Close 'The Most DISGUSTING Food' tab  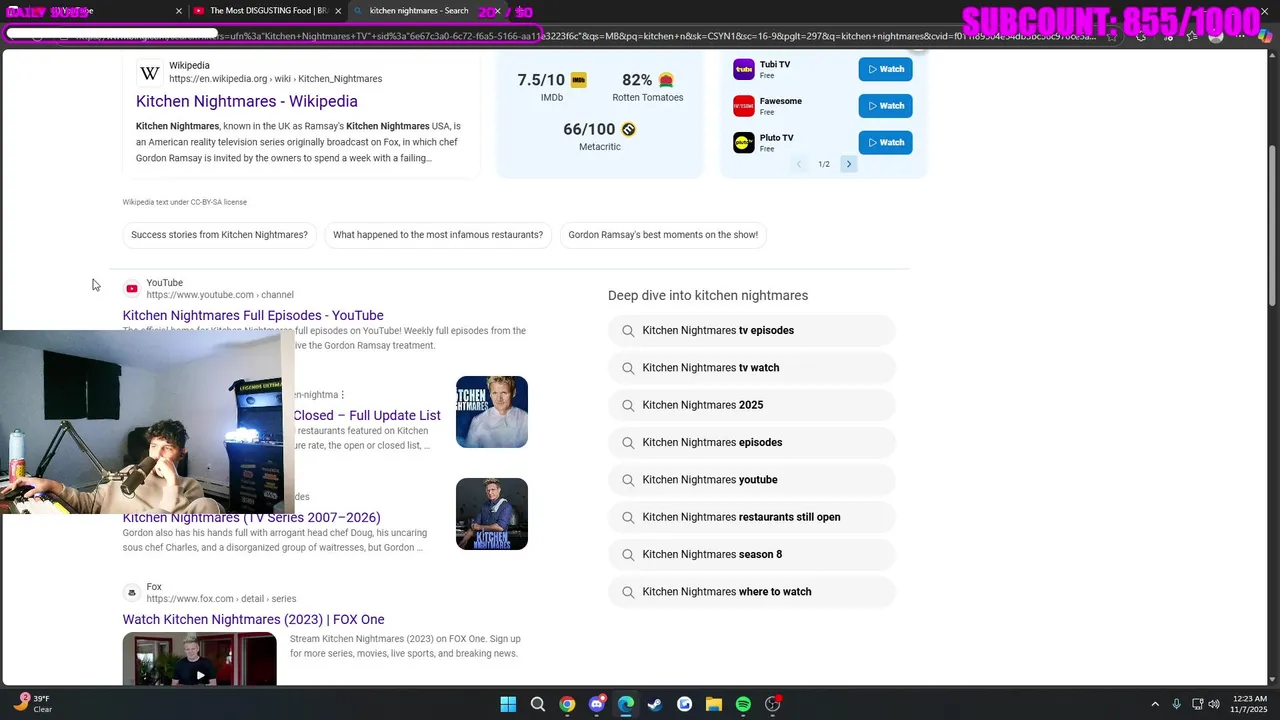point(338,11)
